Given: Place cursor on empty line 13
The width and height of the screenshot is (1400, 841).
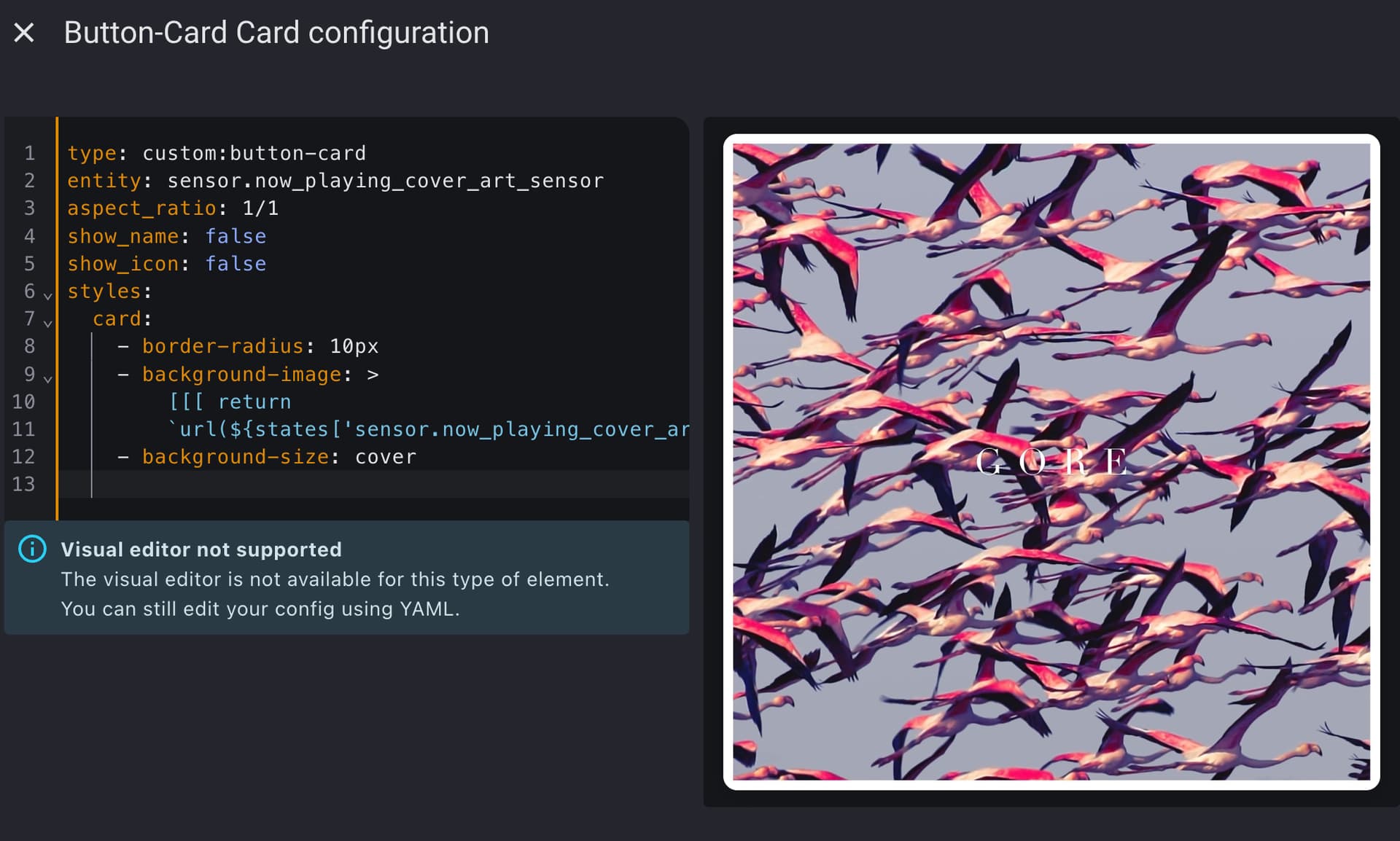Looking at the screenshot, I should (x=365, y=485).
